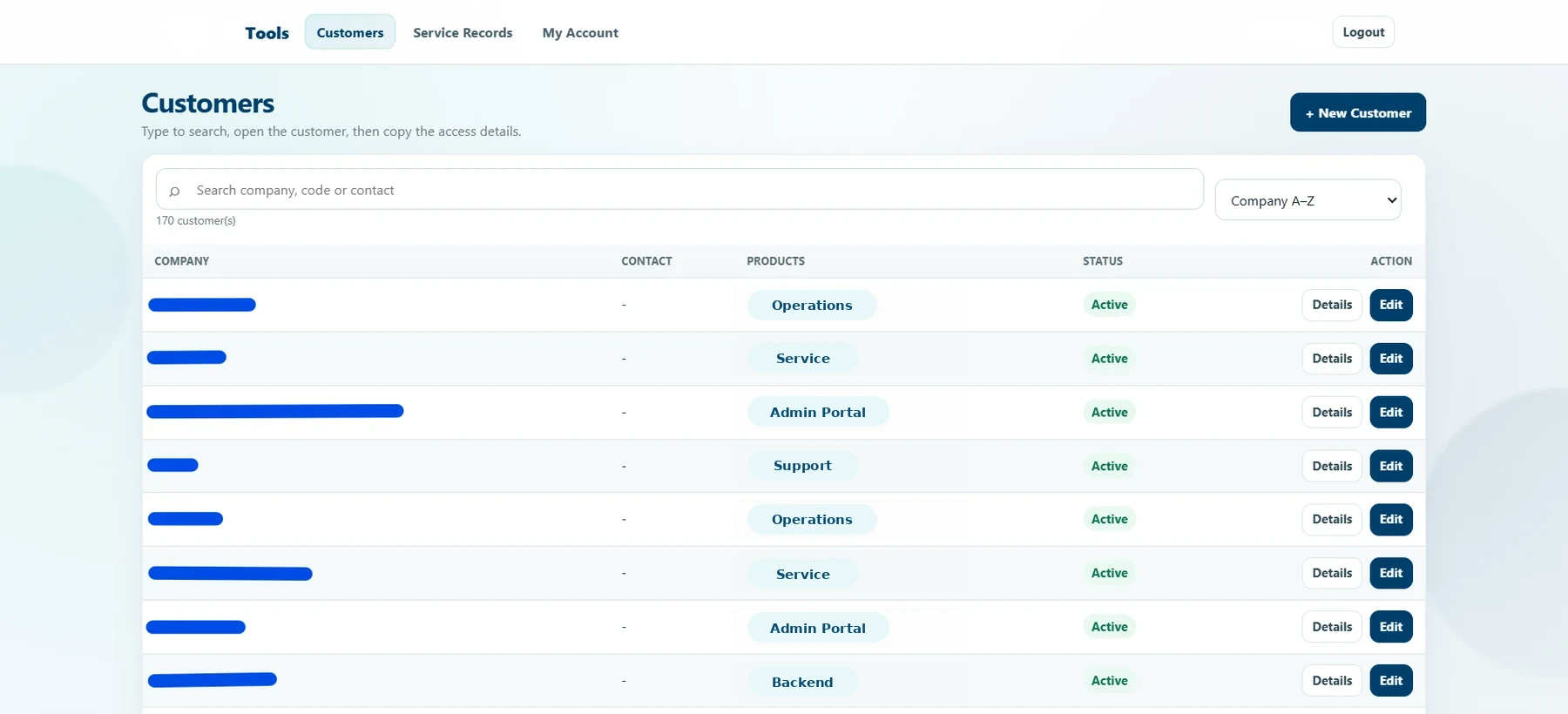This screenshot has width=1568, height=714.
Task: Click Edit on the Backend row
Action: pyautogui.click(x=1391, y=681)
